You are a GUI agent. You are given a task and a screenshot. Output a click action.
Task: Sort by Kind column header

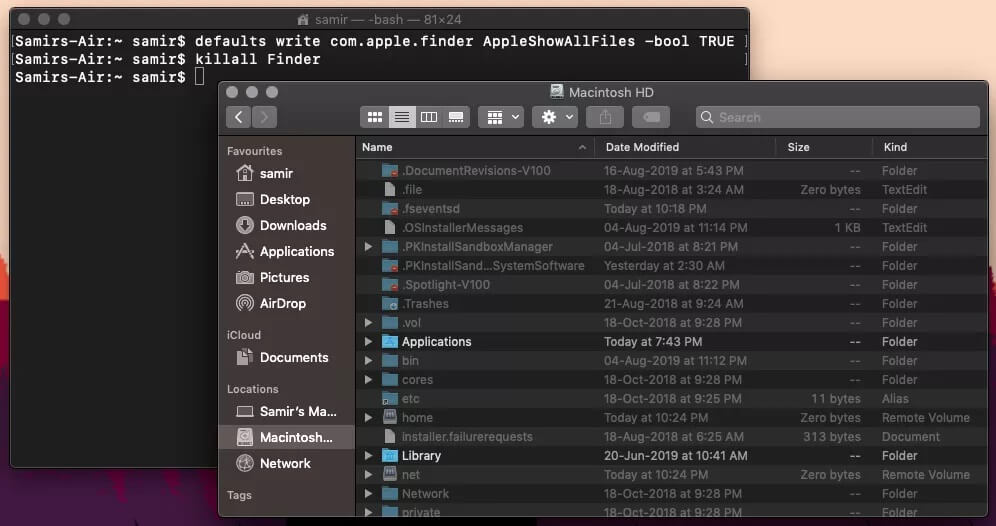click(930, 147)
